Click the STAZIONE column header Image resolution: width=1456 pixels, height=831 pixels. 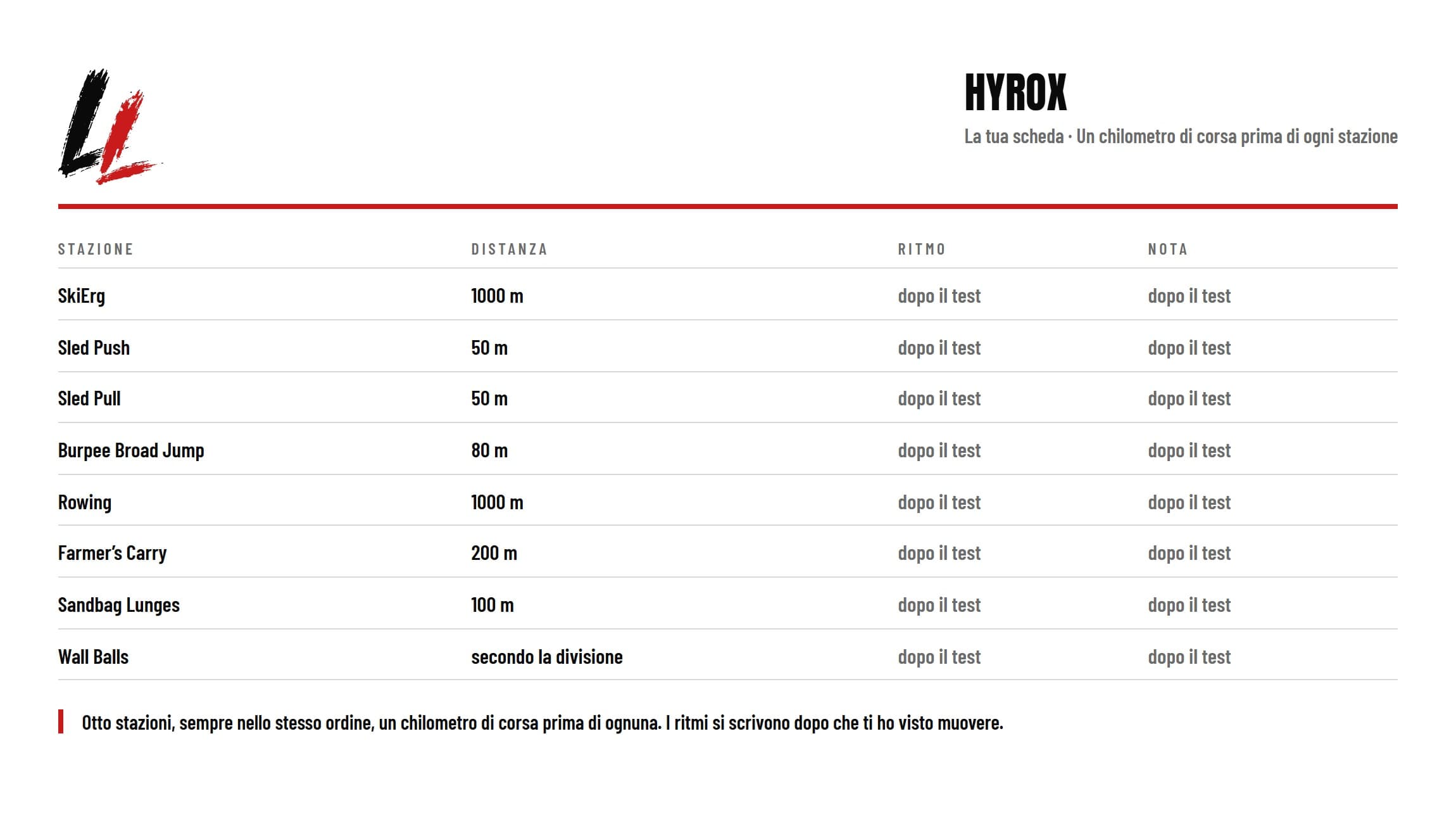(x=96, y=249)
